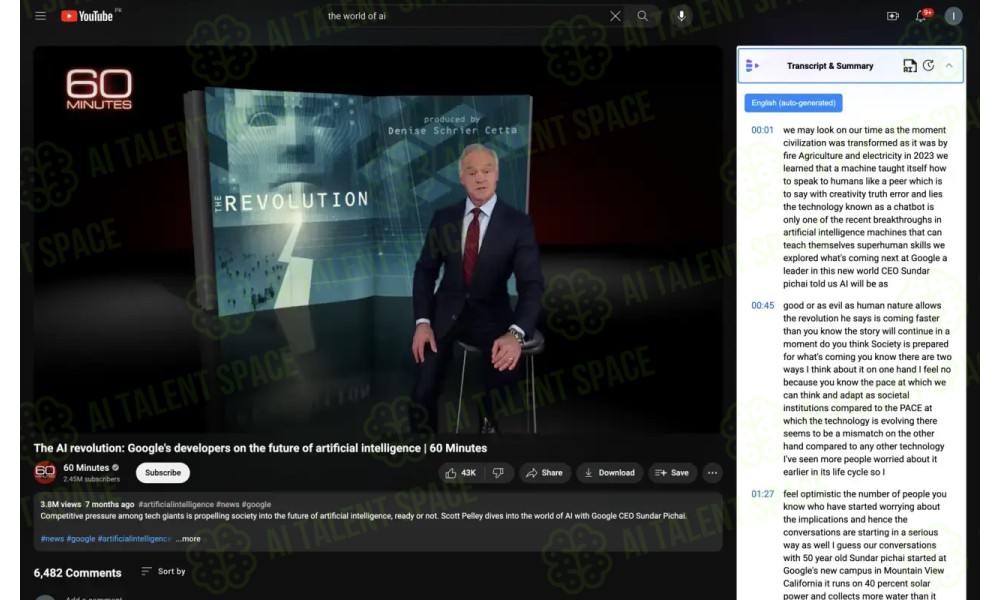Image resolution: width=1000 pixels, height=600 pixels.
Task: Open the YouTube hamburger guide menu
Action: [x=40, y=16]
